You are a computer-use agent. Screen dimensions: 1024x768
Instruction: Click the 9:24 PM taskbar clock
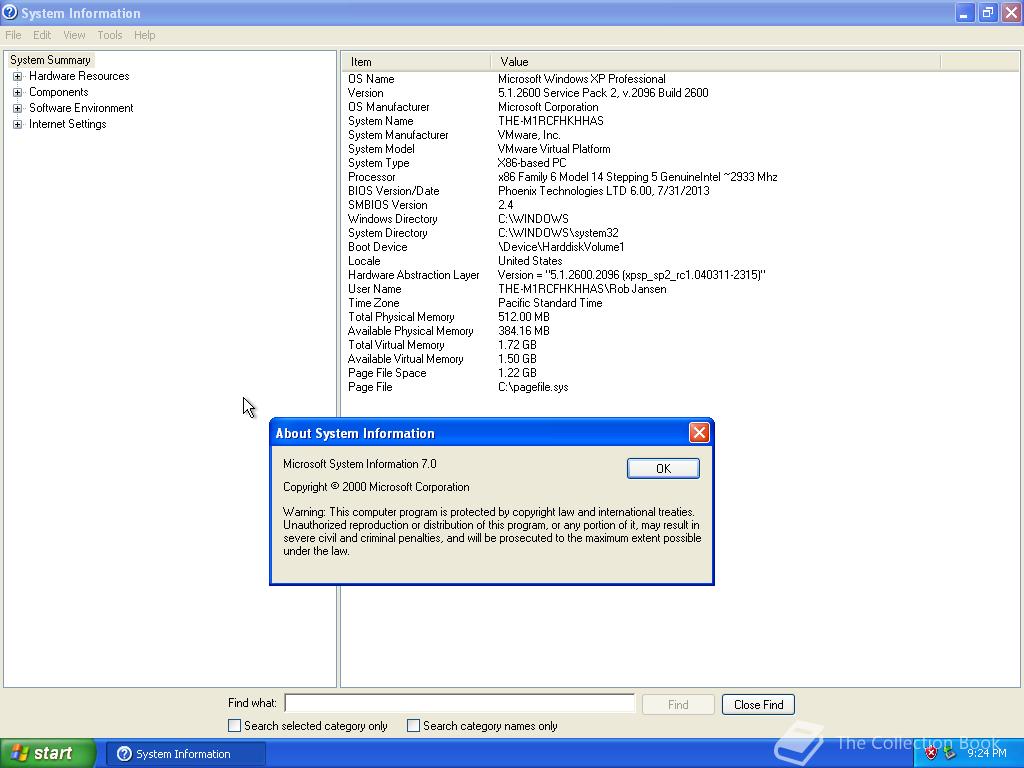(987, 754)
